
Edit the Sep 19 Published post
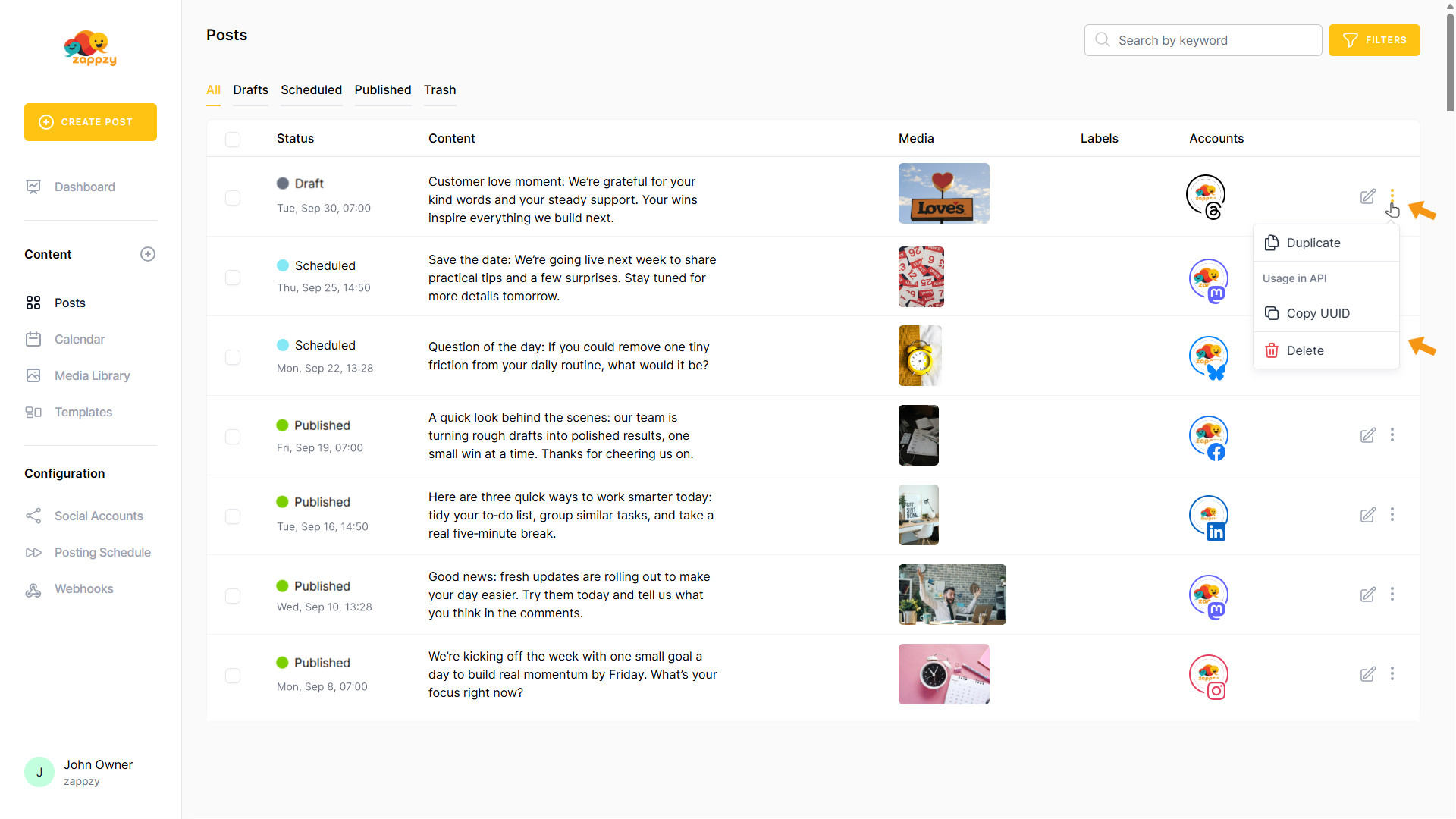coord(1367,435)
